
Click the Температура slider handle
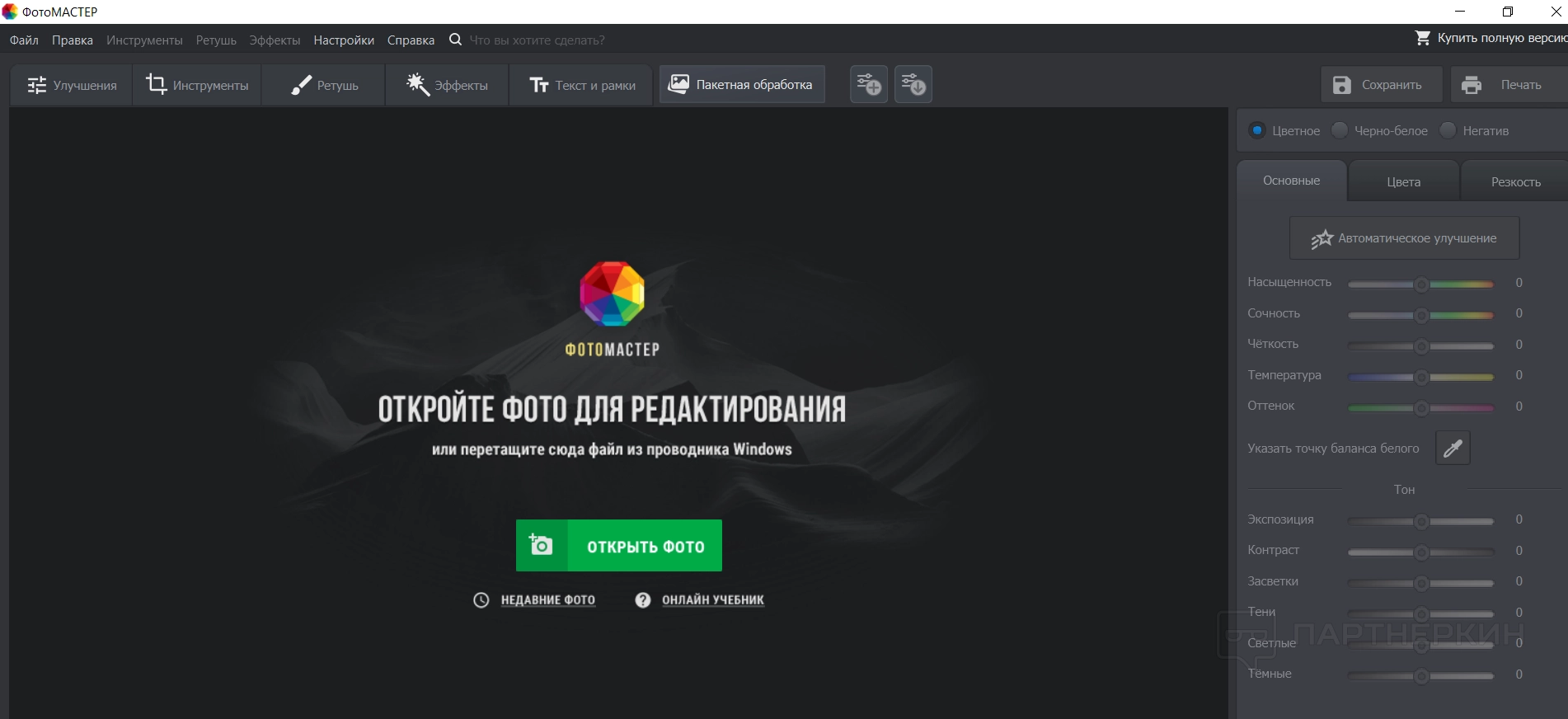click(1421, 377)
